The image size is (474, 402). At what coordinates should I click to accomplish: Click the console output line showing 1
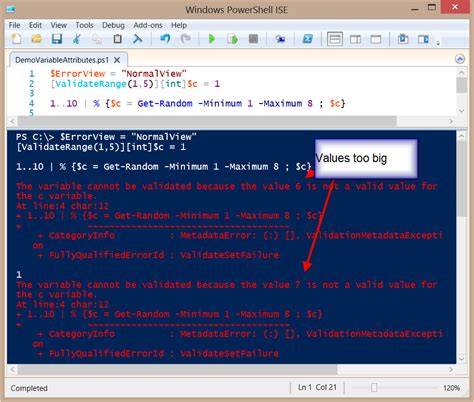[19, 275]
